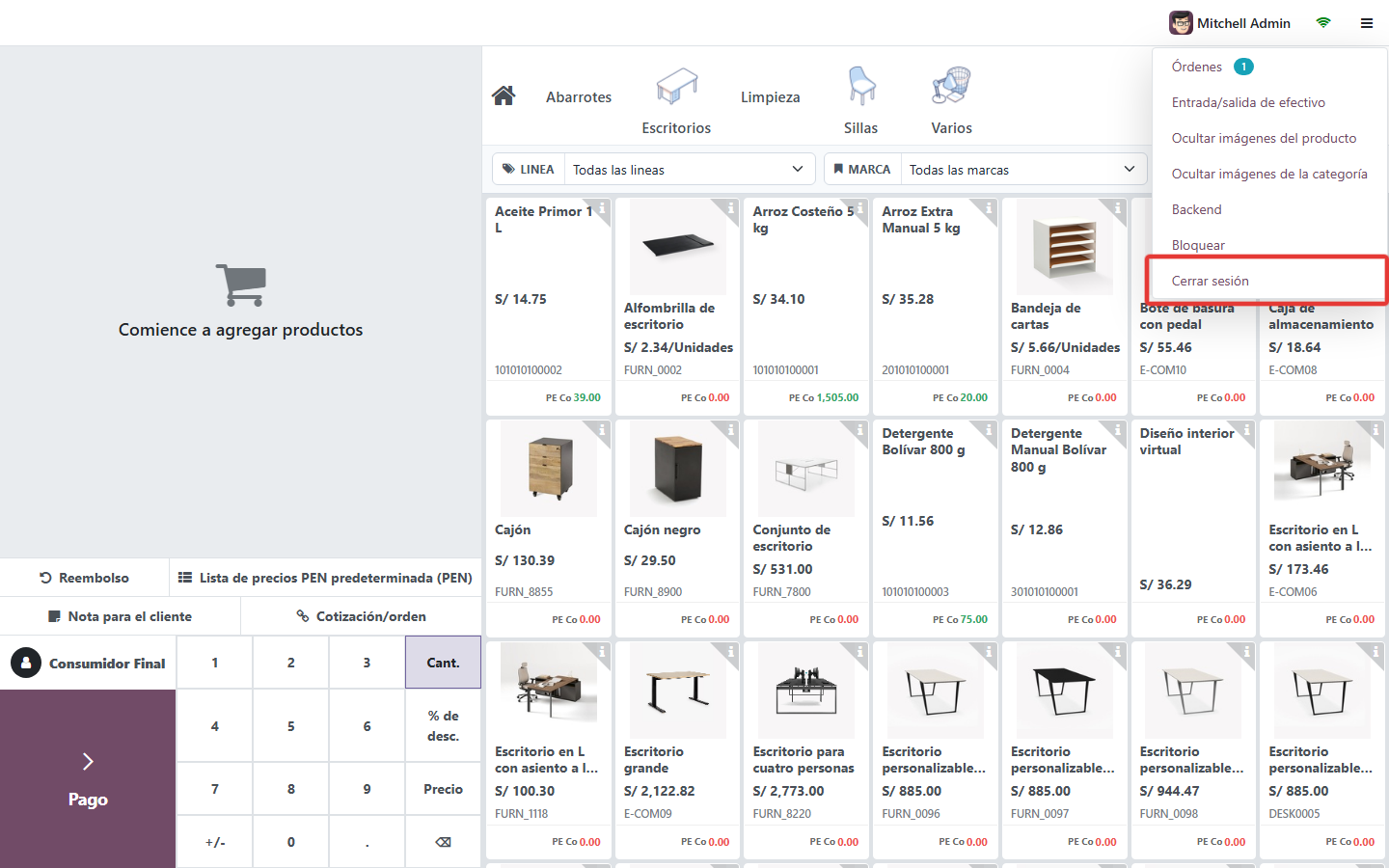1389x868 pixels.
Task: Expand the Todas las lineas dropdown
Action: pyautogui.click(x=690, y=169)
